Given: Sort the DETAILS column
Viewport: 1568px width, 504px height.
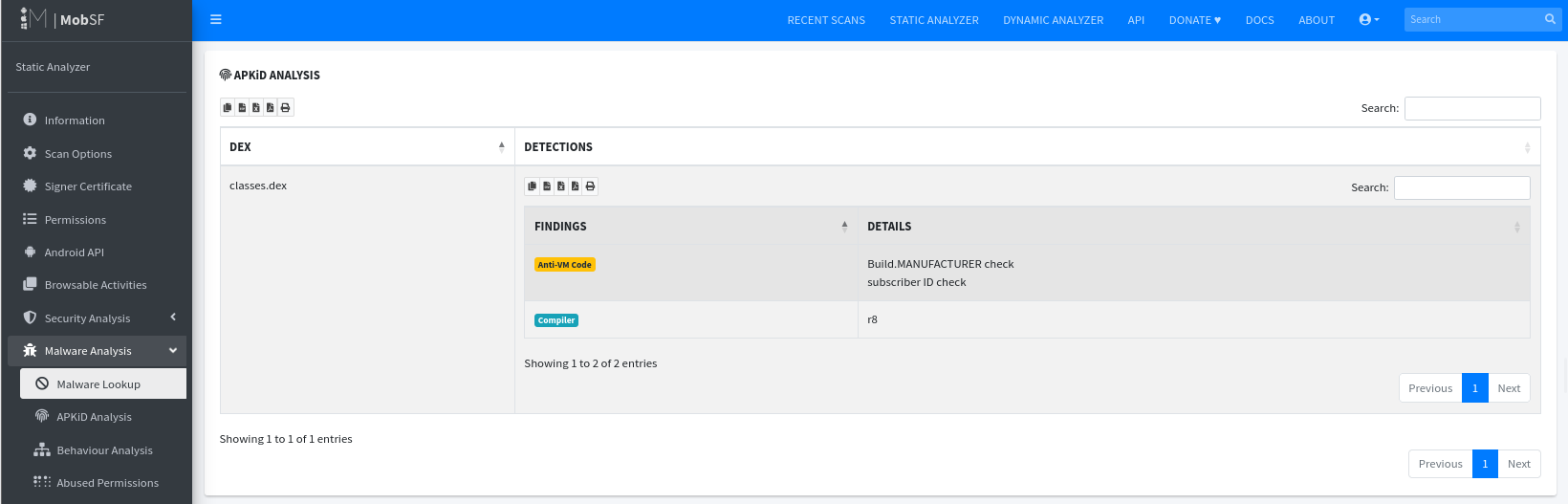Looking at the screenshot, I should point(1193,227).
